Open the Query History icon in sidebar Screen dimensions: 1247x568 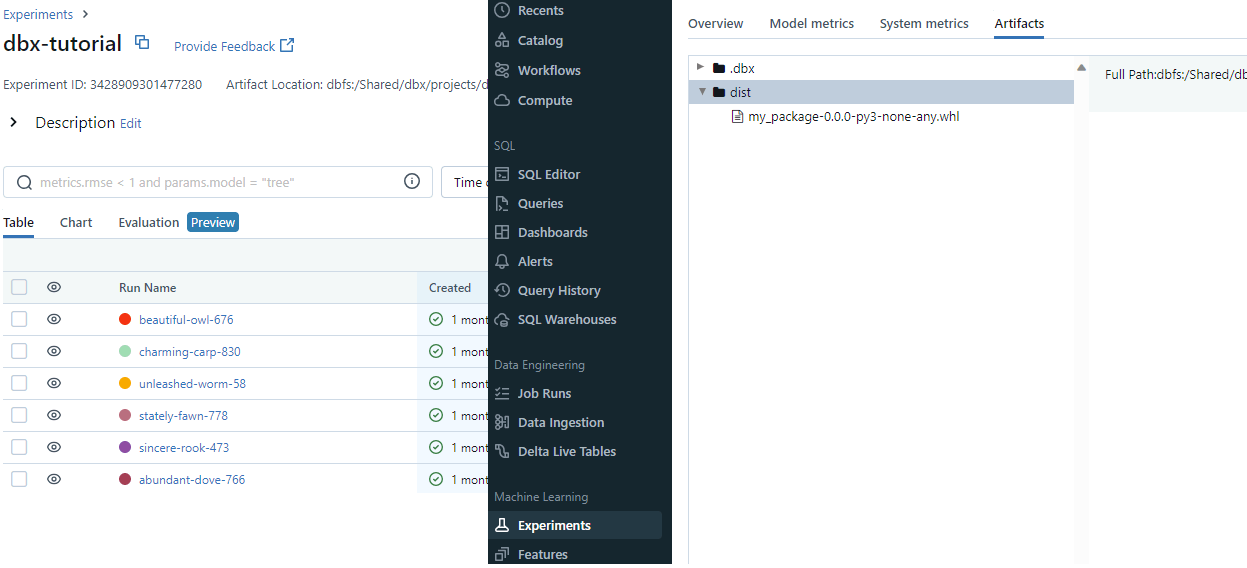502,290
